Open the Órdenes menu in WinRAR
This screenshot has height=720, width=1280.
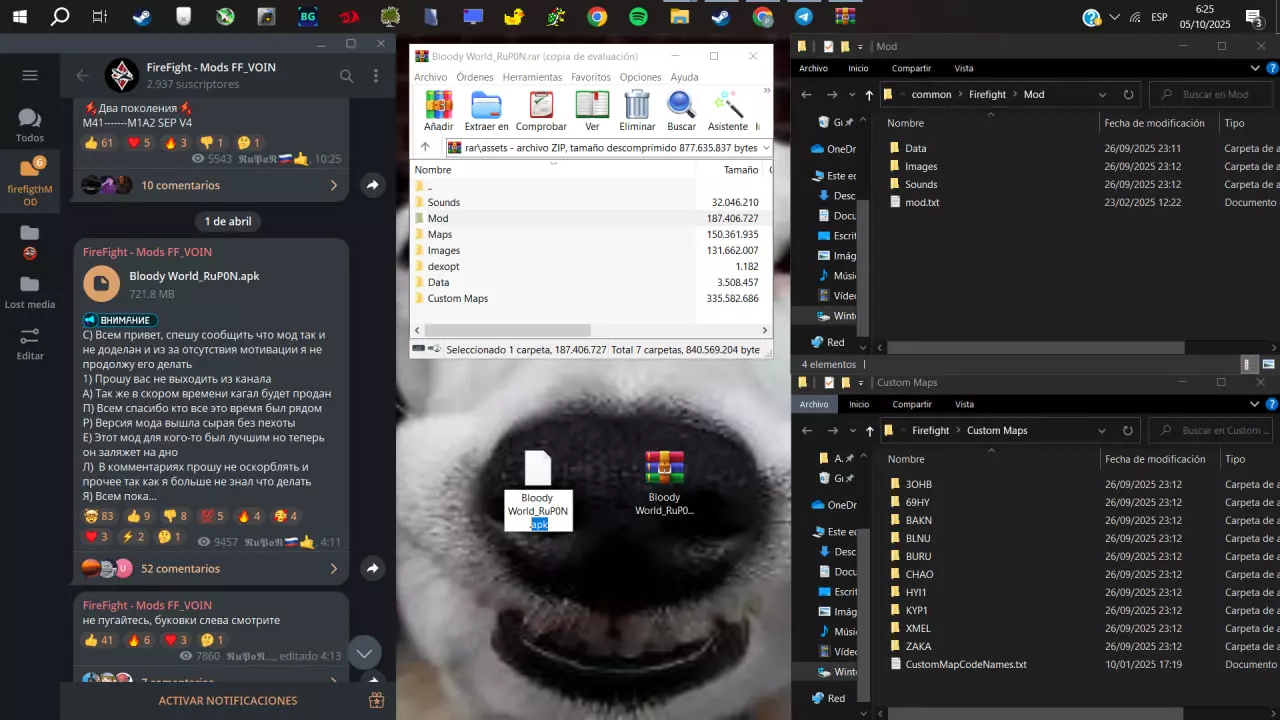pos(474,77)
